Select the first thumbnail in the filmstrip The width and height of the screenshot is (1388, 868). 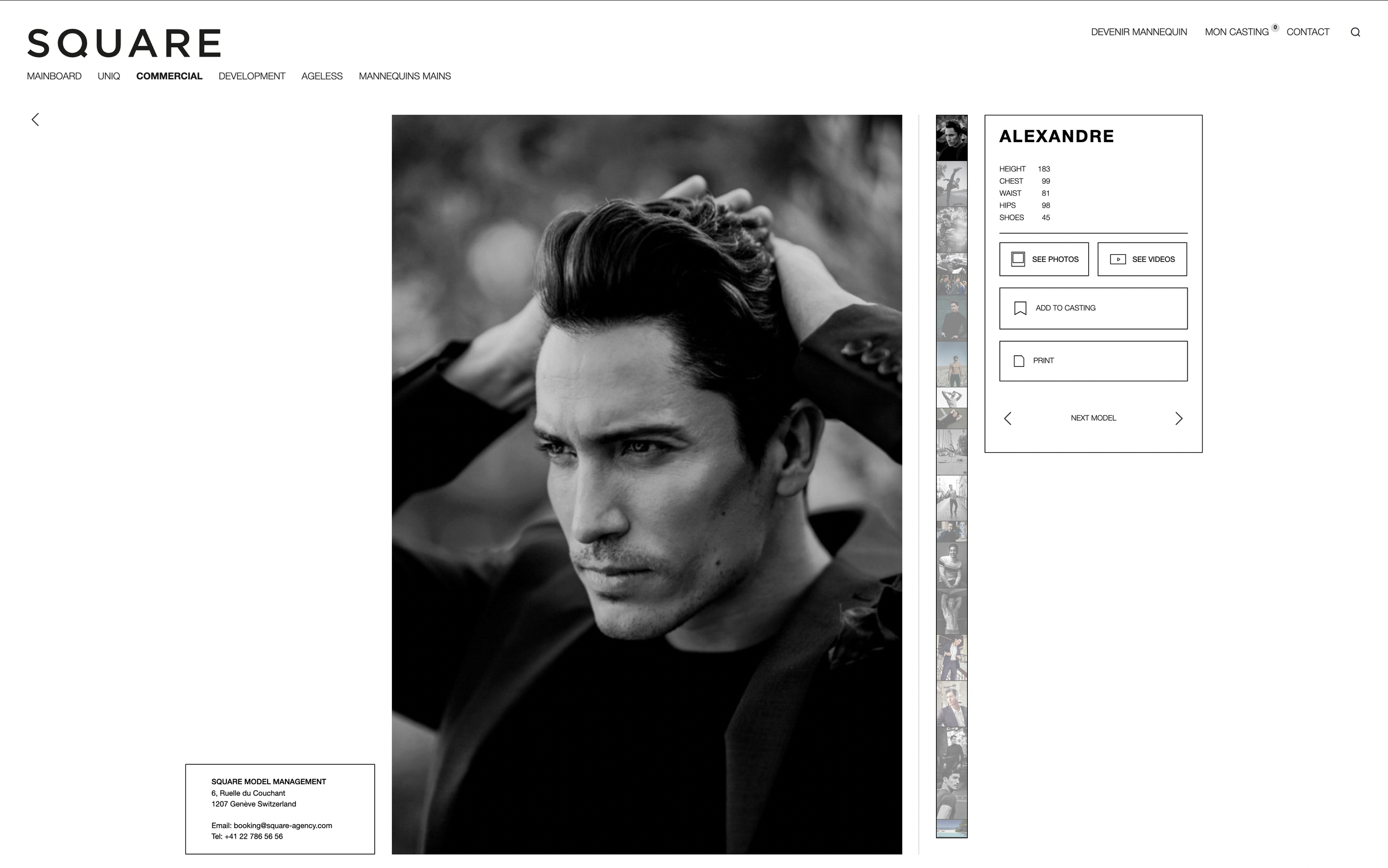(951, 137)
